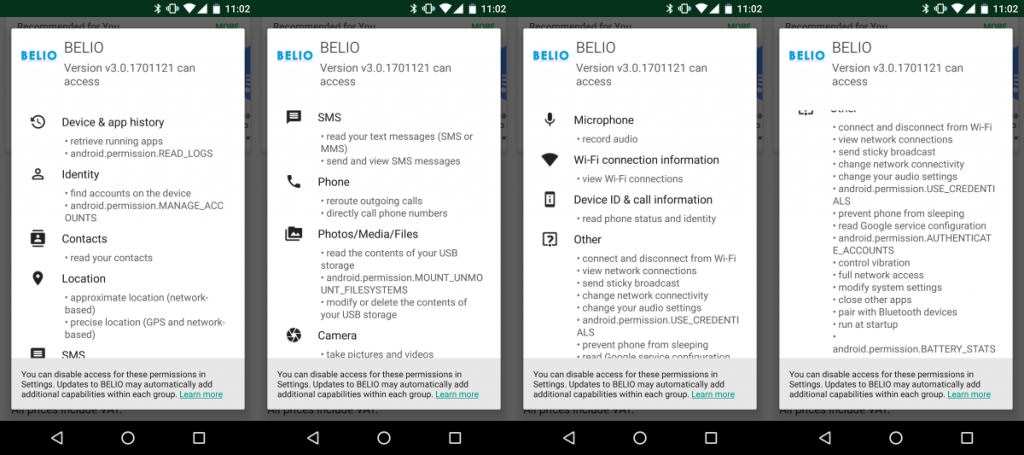Select 'pair with Bluetooth devices' permission
Screen dimensions: 1024x455
pos(897,313)
